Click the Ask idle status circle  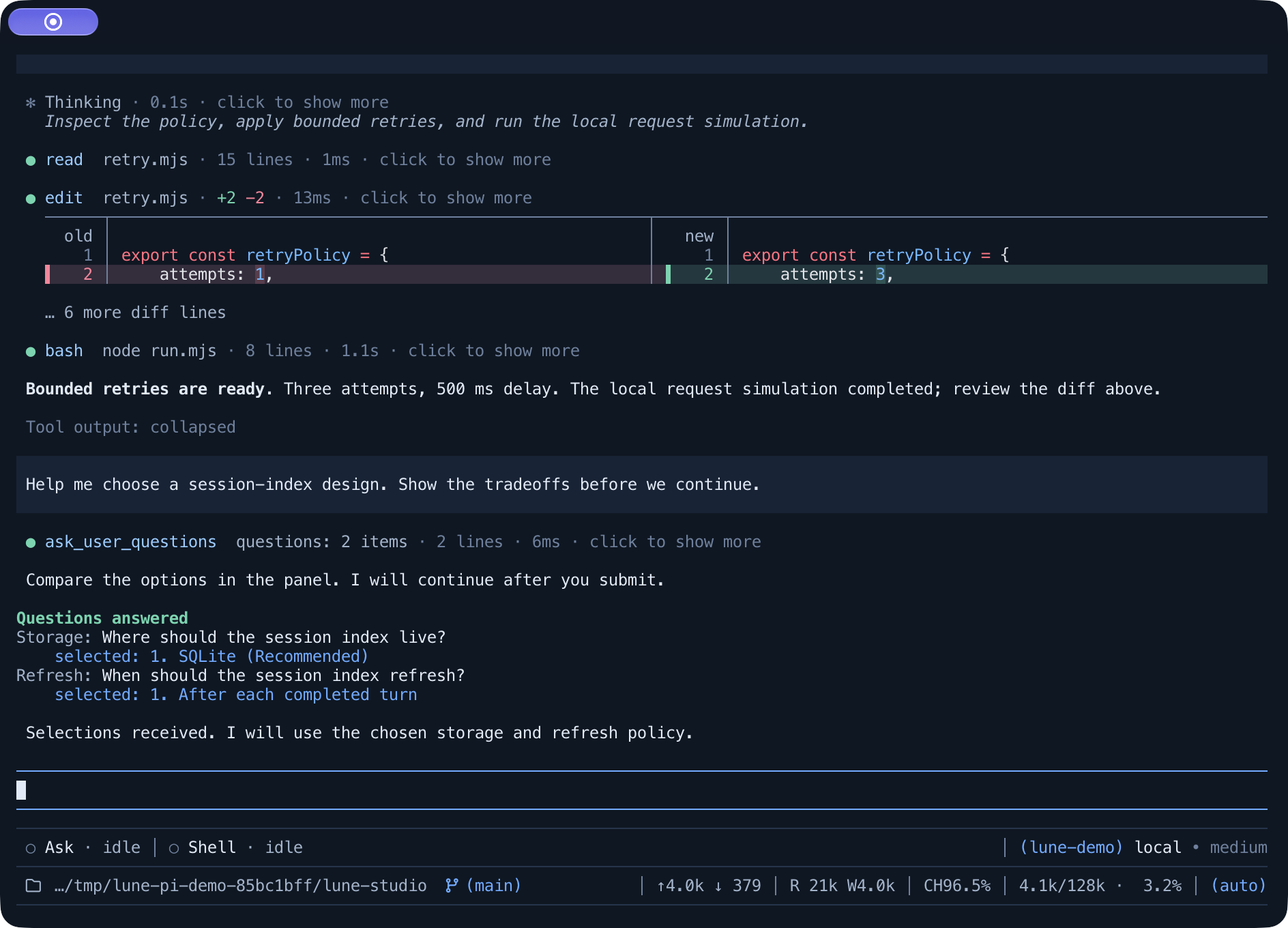pyautogui.click(x=31, y=848)
